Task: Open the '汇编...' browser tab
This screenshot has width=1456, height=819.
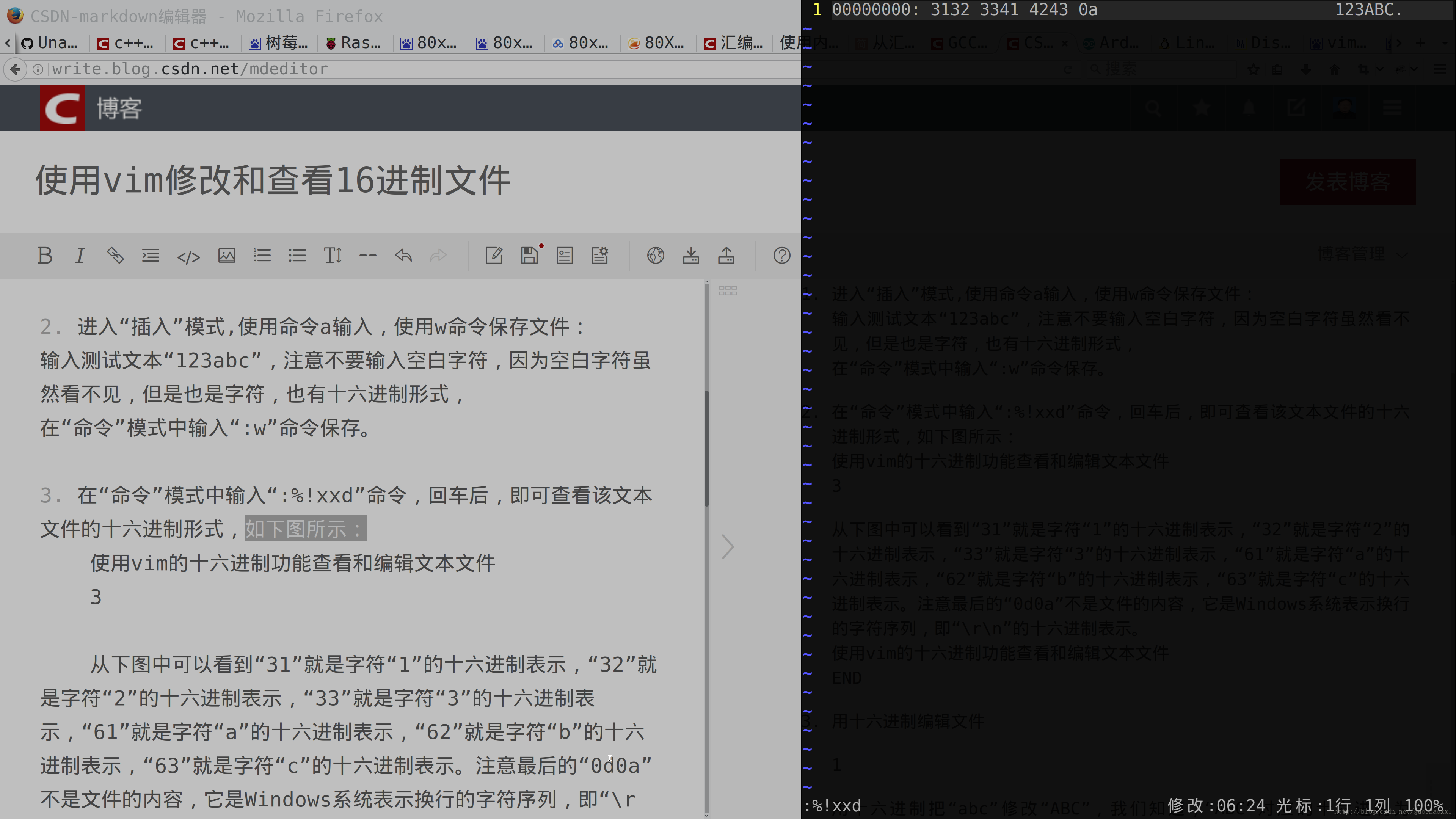Action: click(734, 43)
